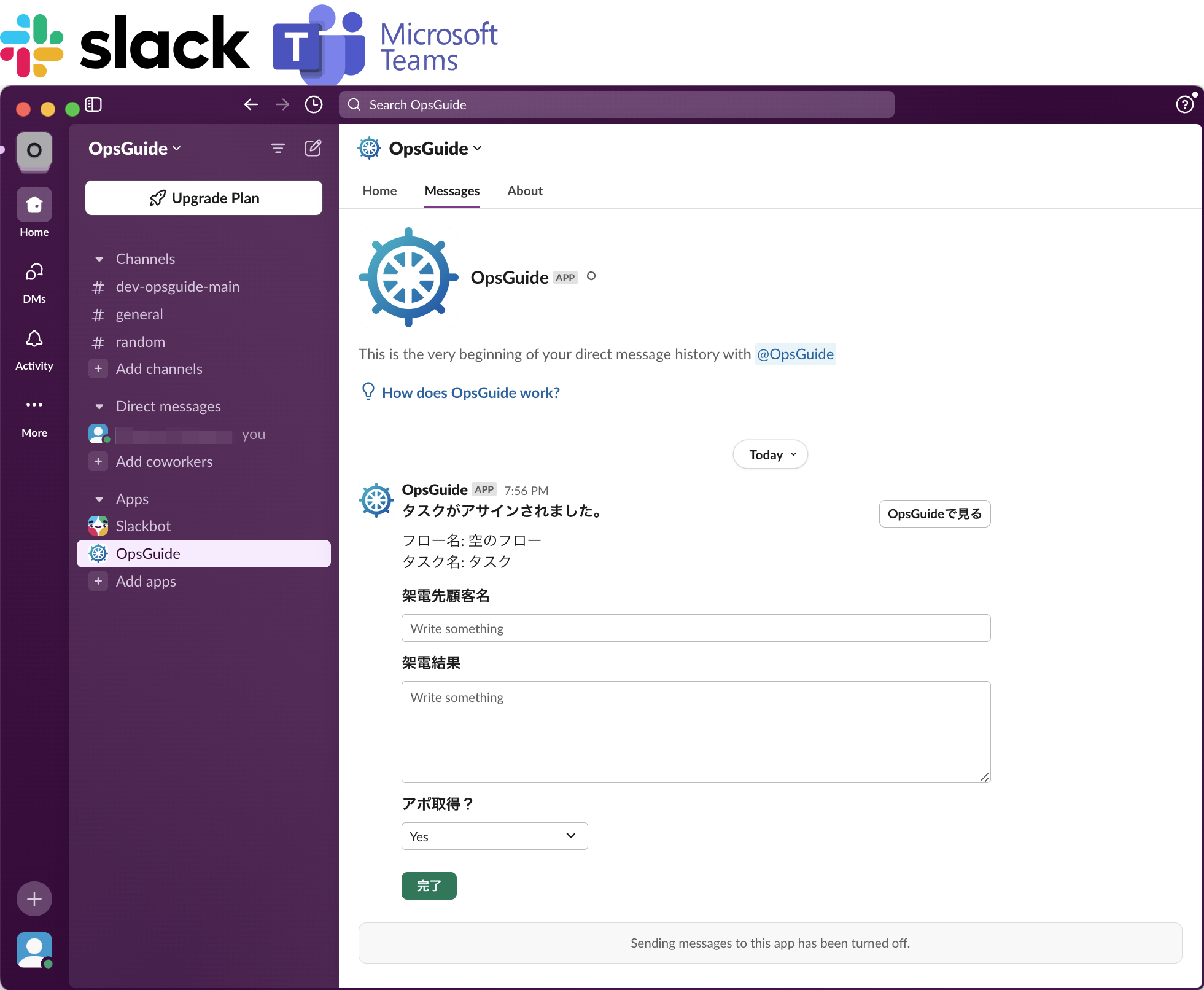Open Home in the left rail
The width and height of the screenshot is (1204, 990).
pyautogui.click(x=34, y=212)
